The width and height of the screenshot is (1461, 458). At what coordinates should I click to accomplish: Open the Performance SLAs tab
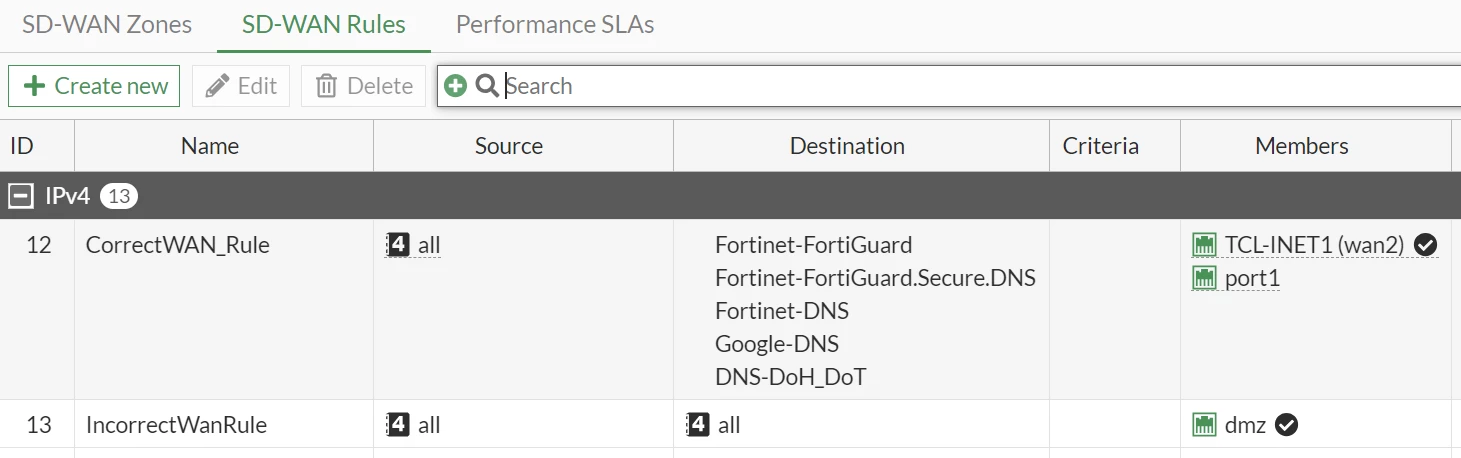click(555, 25)
